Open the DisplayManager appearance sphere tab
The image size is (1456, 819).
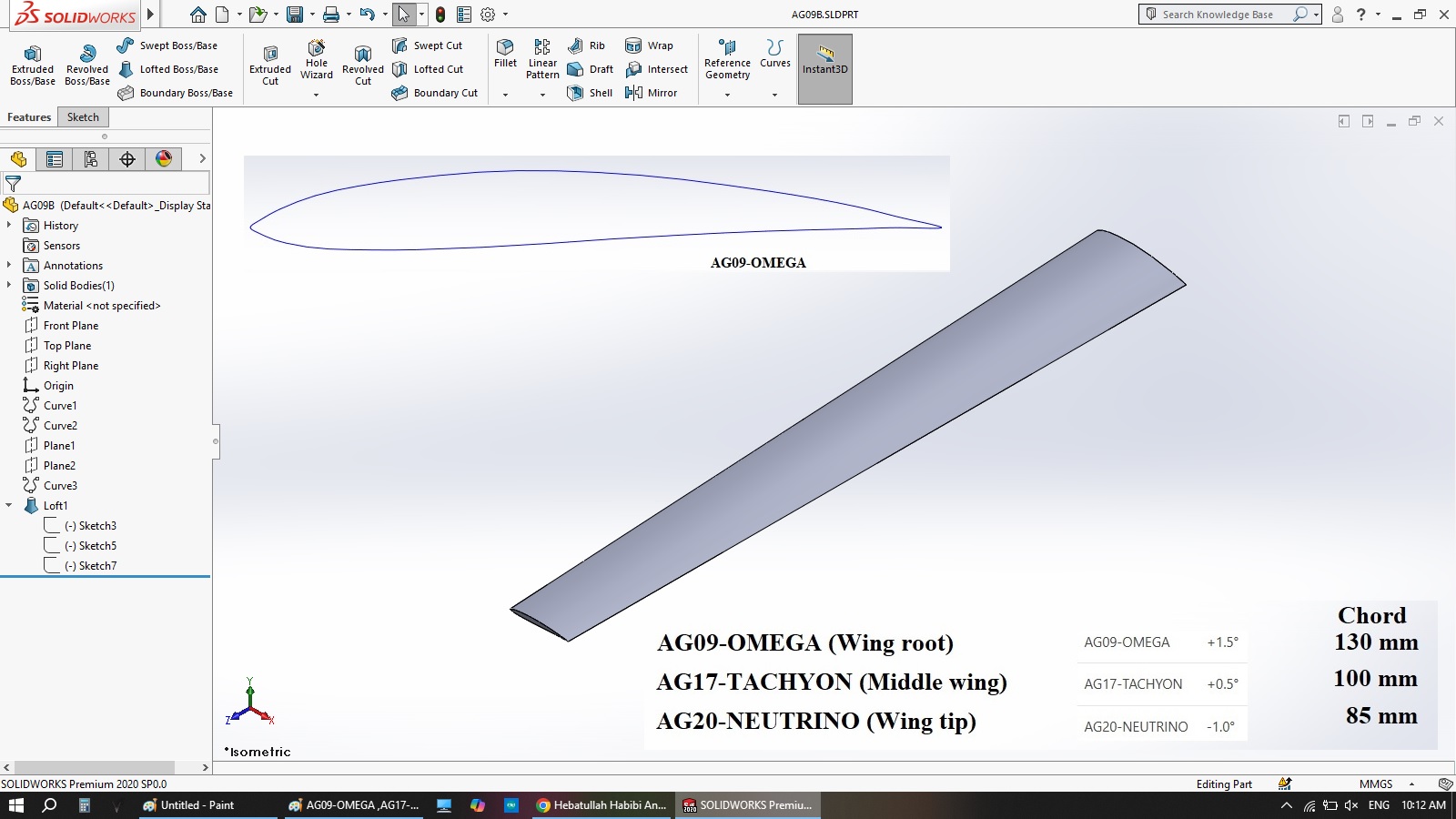(164, 159)
